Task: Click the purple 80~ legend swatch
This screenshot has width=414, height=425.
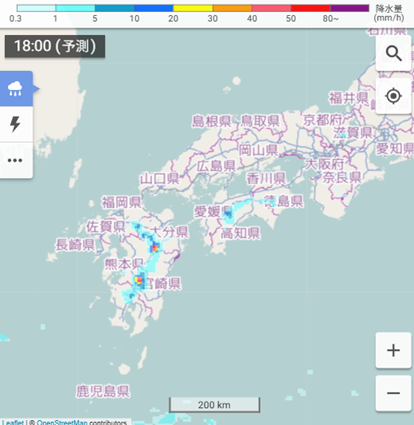Action: pos(349,8)
